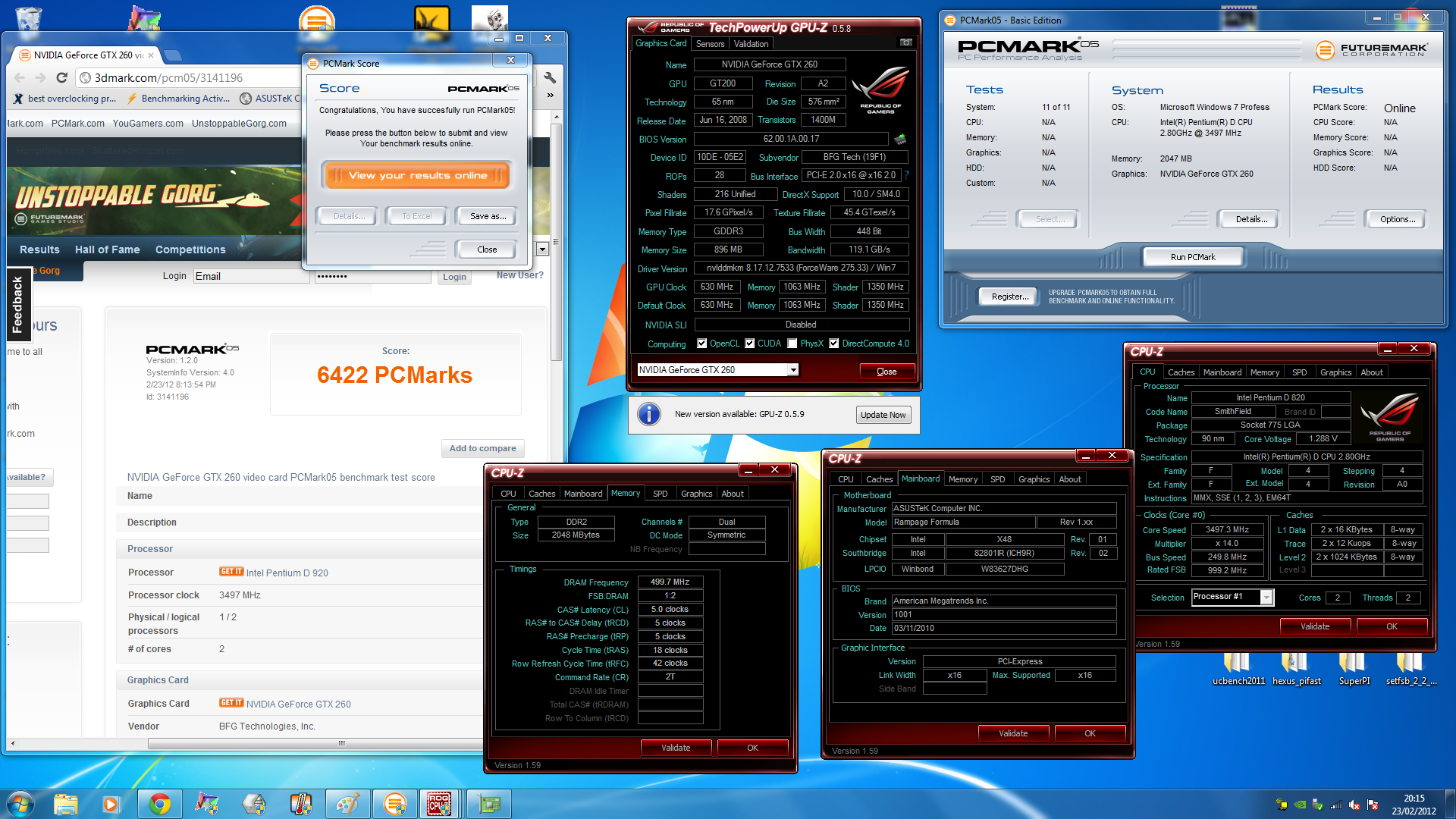Click the Chrome address bar URL

(168, 77)
